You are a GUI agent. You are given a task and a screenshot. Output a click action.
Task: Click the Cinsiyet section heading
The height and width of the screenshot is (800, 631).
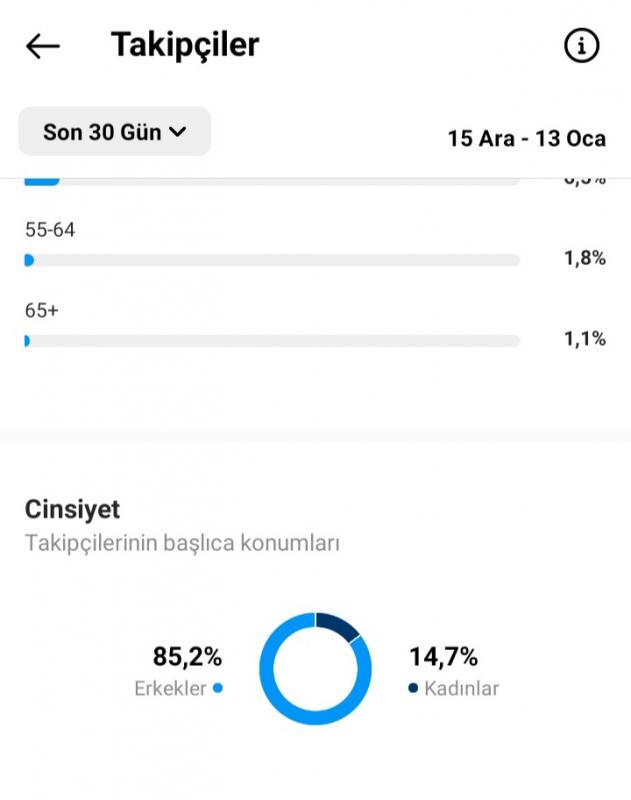[72, 509]
